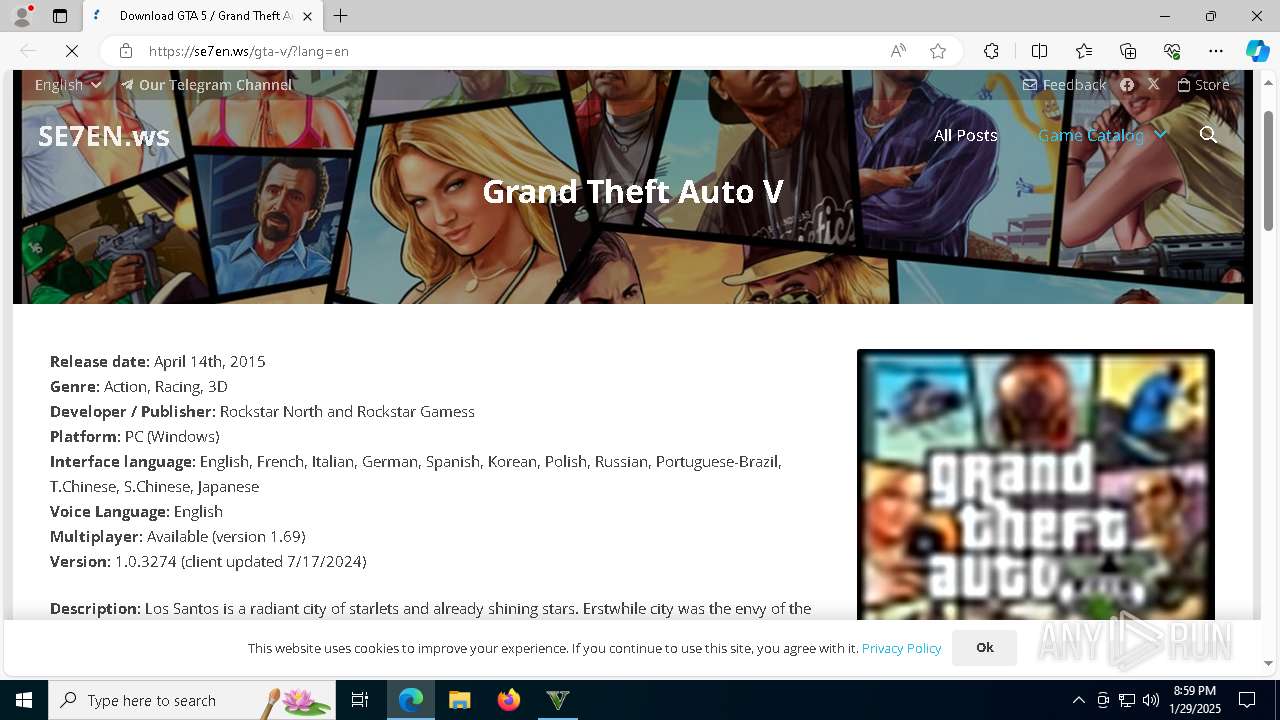Click the address bar URL

click(x=249, y=51)
